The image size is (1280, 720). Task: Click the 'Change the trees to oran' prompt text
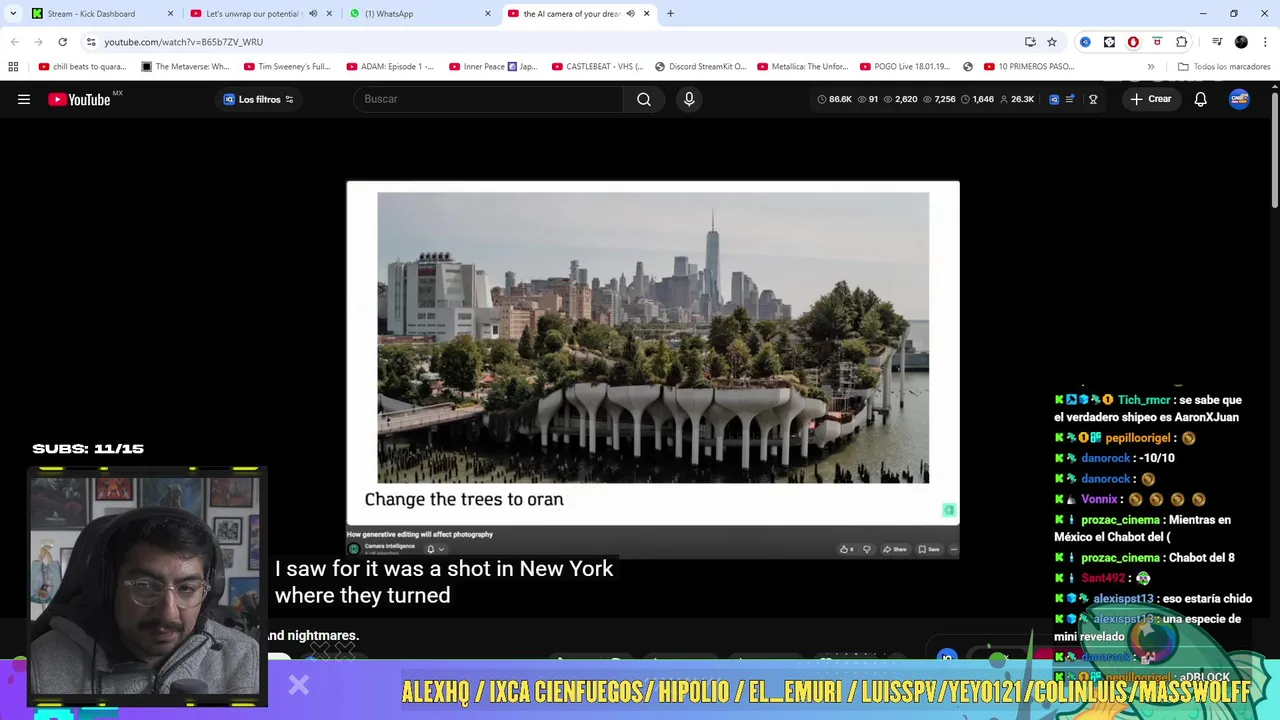(464, 499)
